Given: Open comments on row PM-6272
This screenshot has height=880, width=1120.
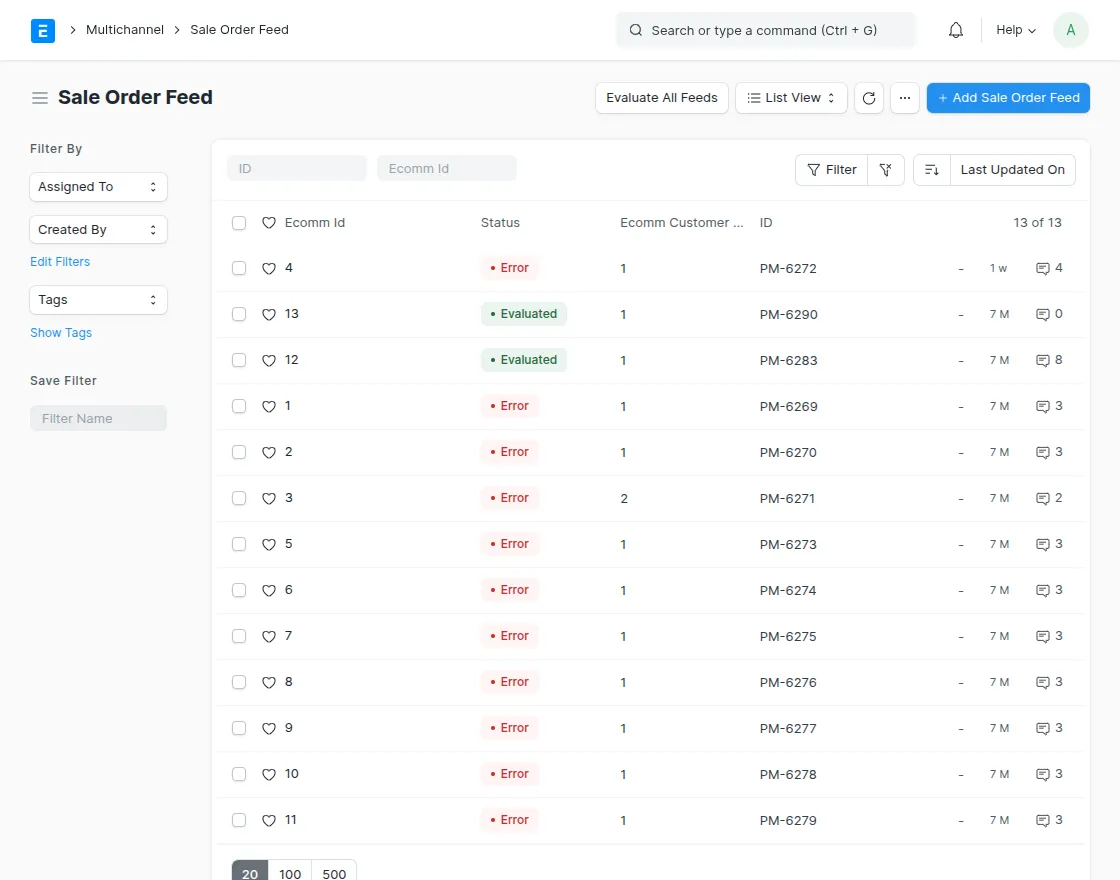Looking at the screenshot, I should (x=1048, y=268).
